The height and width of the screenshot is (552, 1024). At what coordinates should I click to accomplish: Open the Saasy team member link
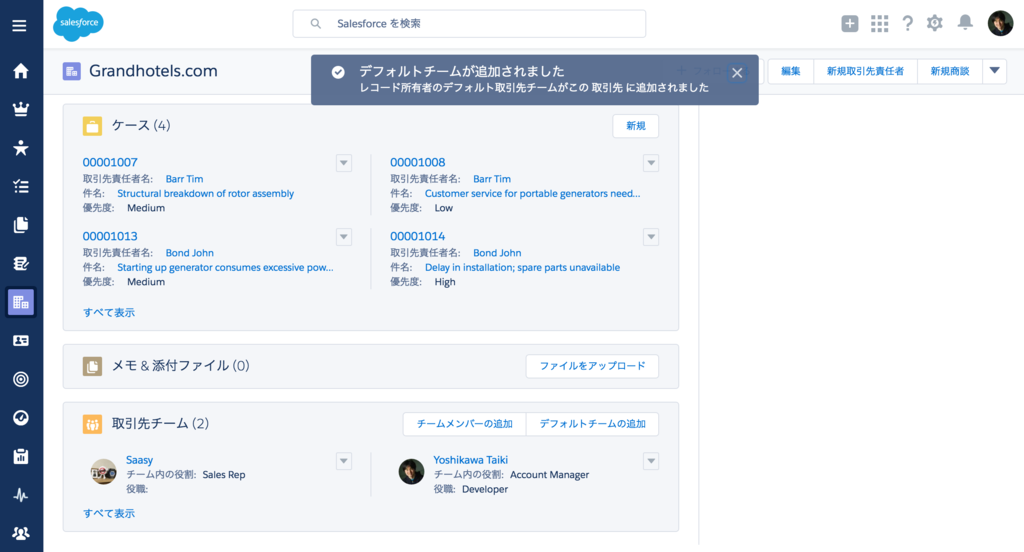click(139, 460)
